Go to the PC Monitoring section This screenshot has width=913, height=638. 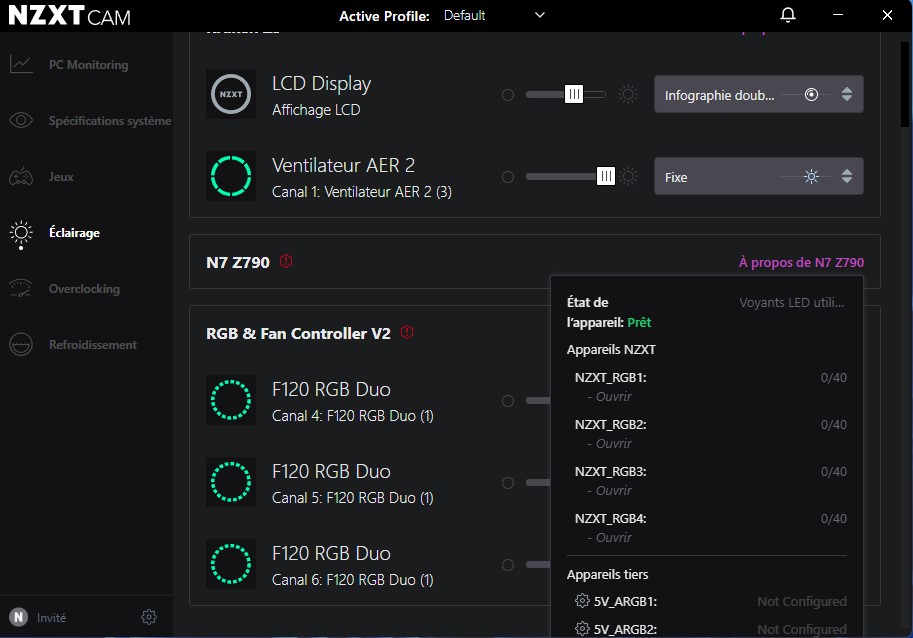click(88, 65)
